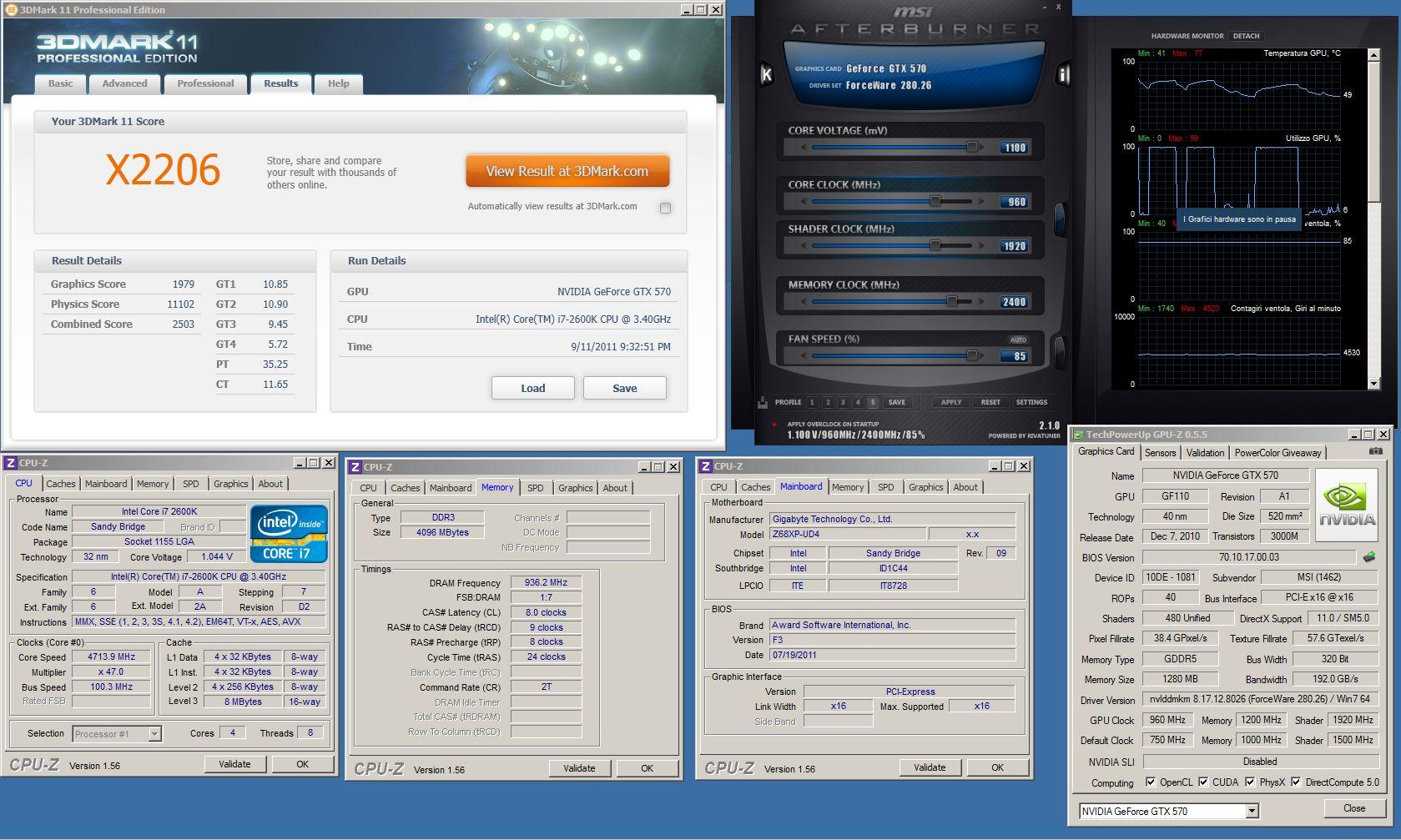Click Load button in Run Details
The width and height of the screenshot is (1401, 840).
[532, 388]
